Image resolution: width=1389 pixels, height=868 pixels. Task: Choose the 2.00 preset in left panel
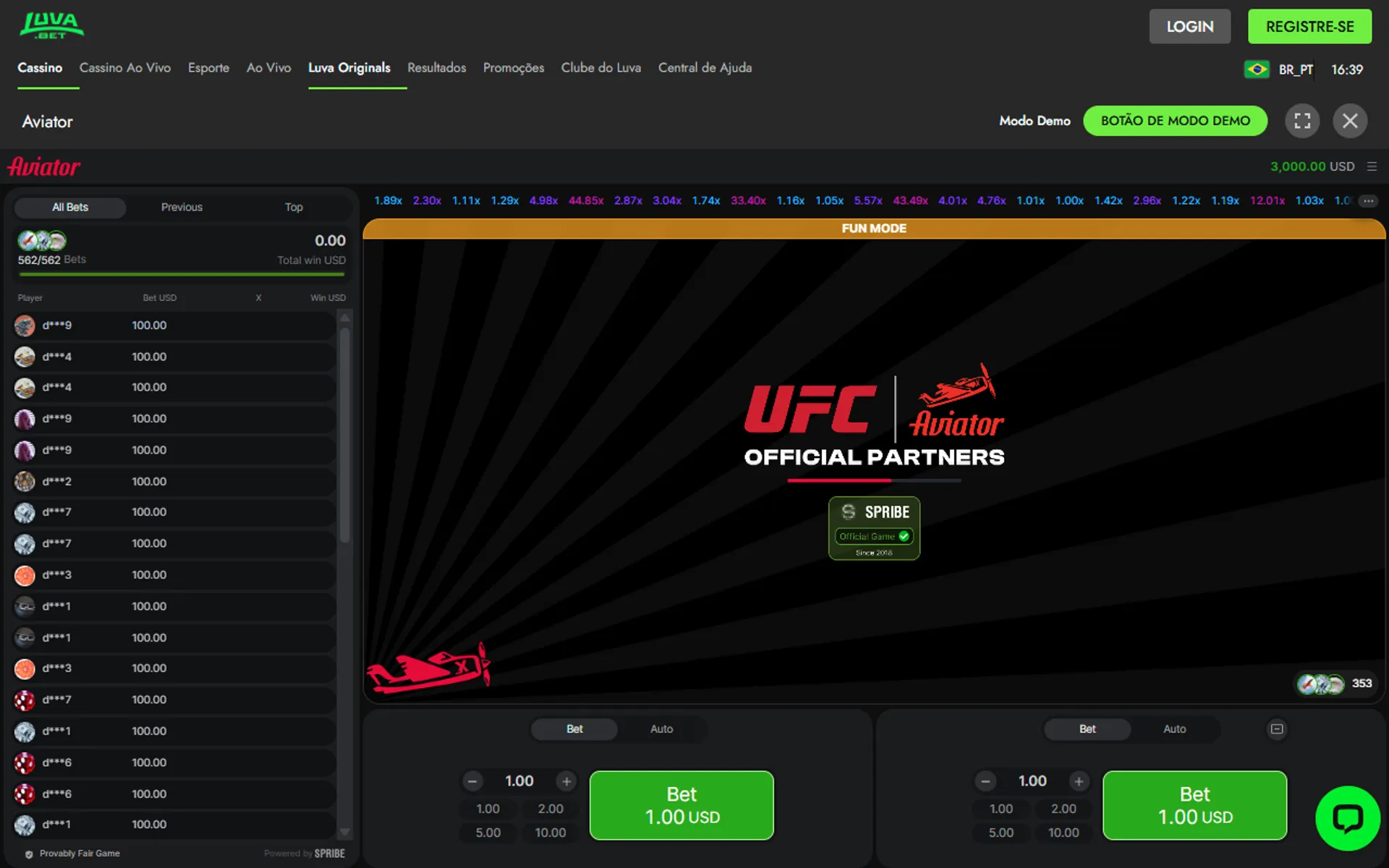point(551,809)
